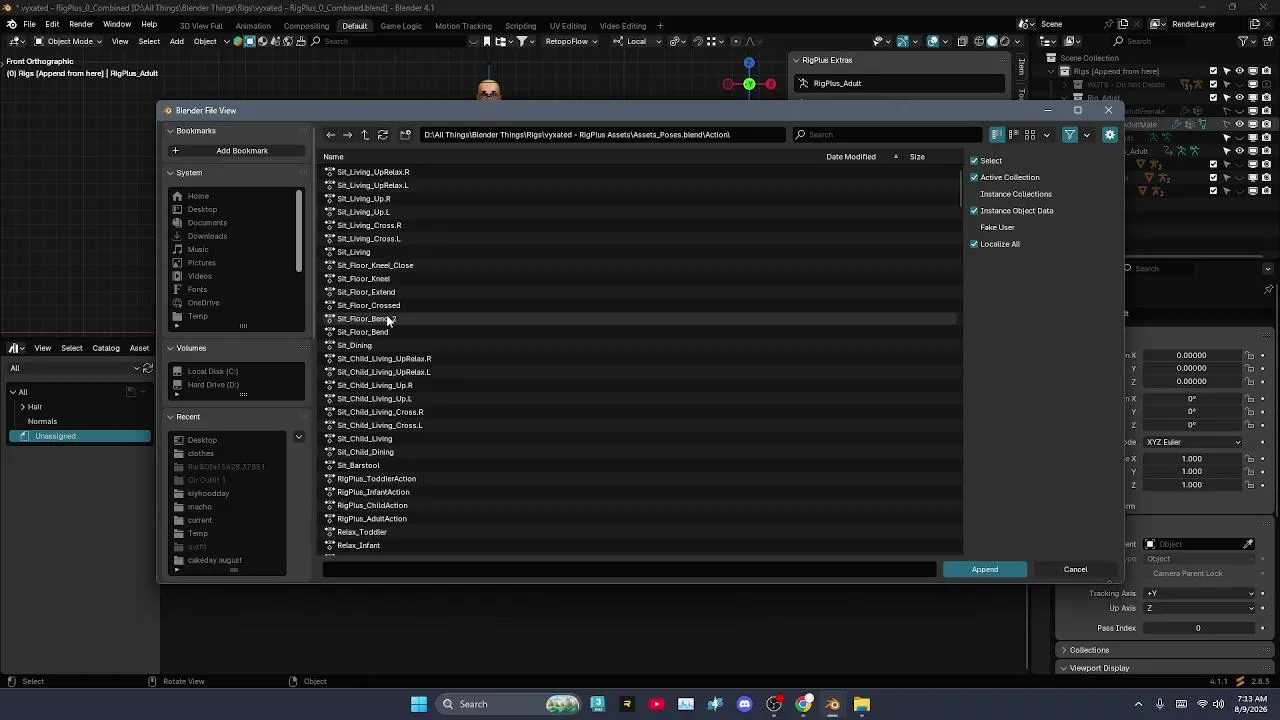Viewport: 1280px width, 720px height.
Task: Enable the Select checkbox
Action: [x=974, y=161]
